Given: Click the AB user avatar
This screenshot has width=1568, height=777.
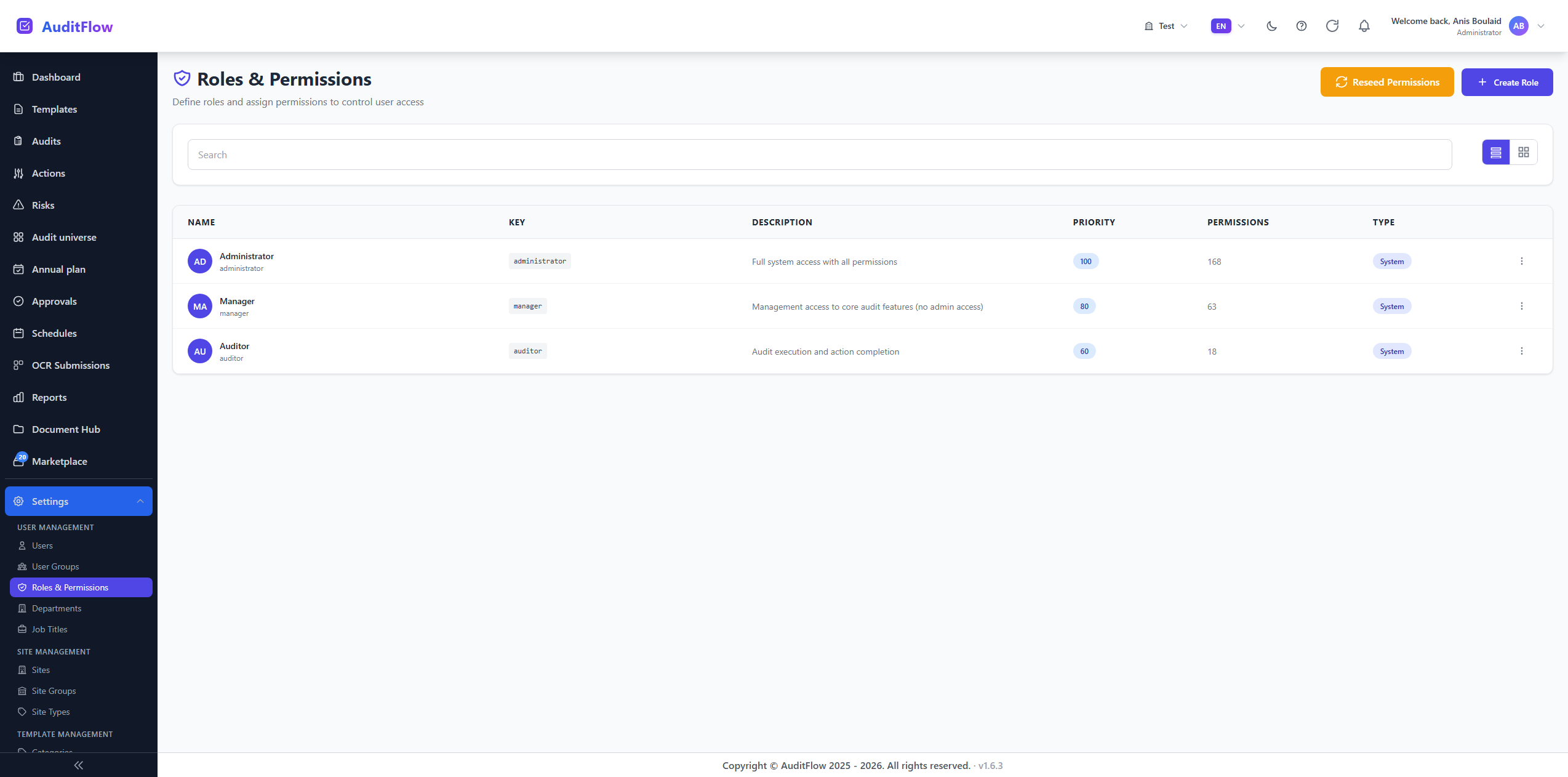Looking at the screenshot, I should click(x=1519, y=26).
